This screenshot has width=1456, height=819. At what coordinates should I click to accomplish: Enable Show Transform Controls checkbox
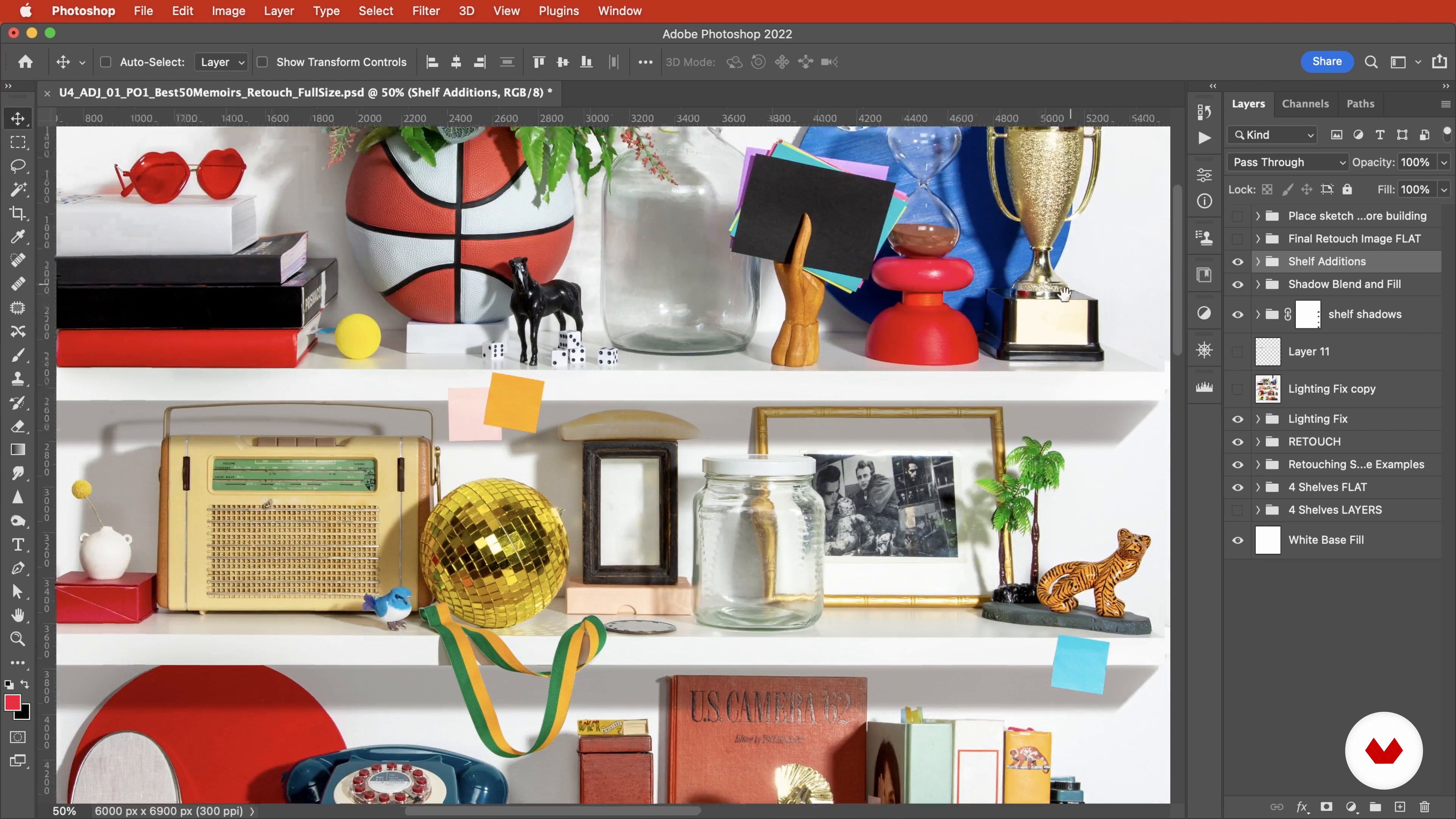click(262, 61)
